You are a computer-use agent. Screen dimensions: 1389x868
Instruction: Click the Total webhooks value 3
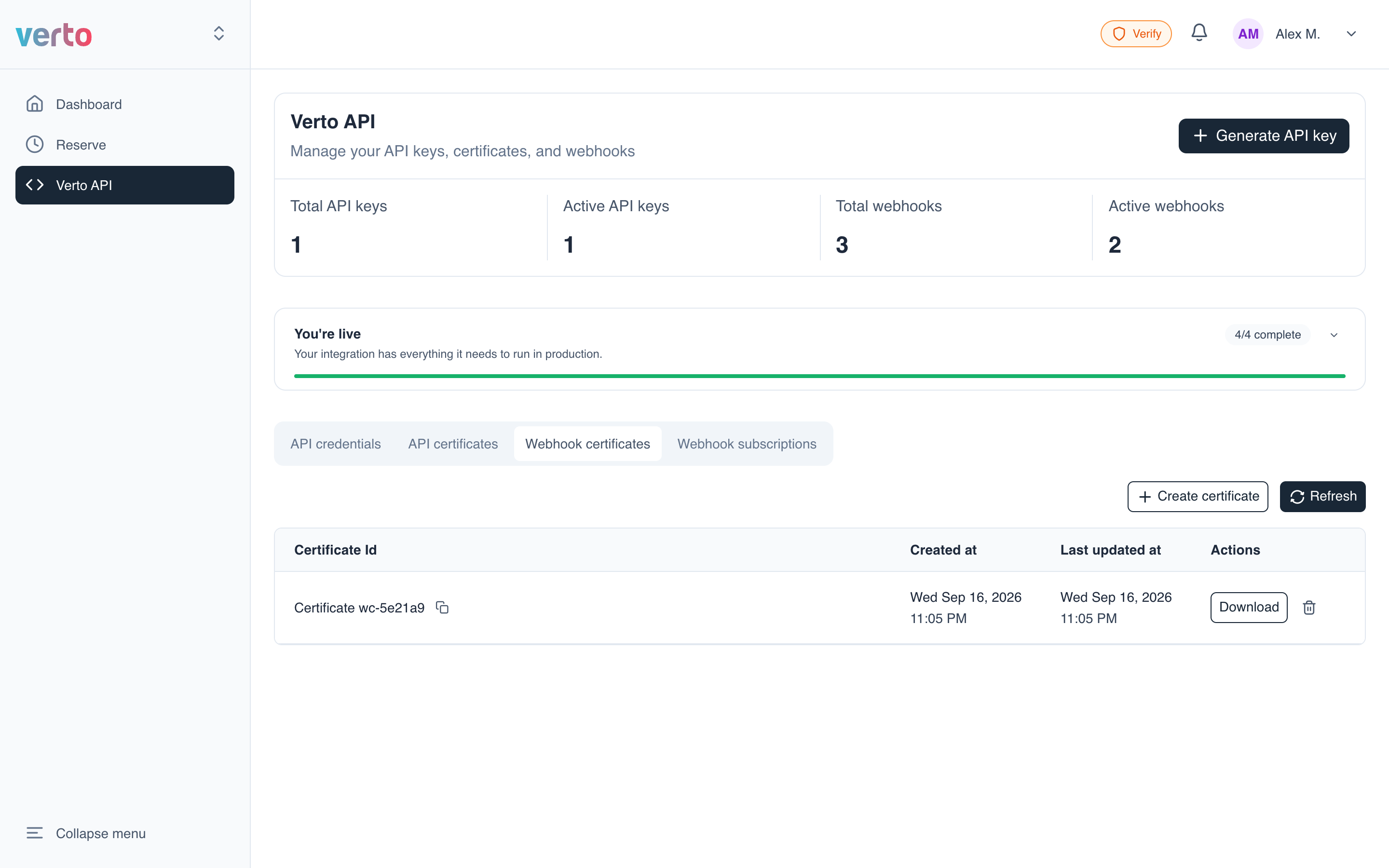click(842, 245)
